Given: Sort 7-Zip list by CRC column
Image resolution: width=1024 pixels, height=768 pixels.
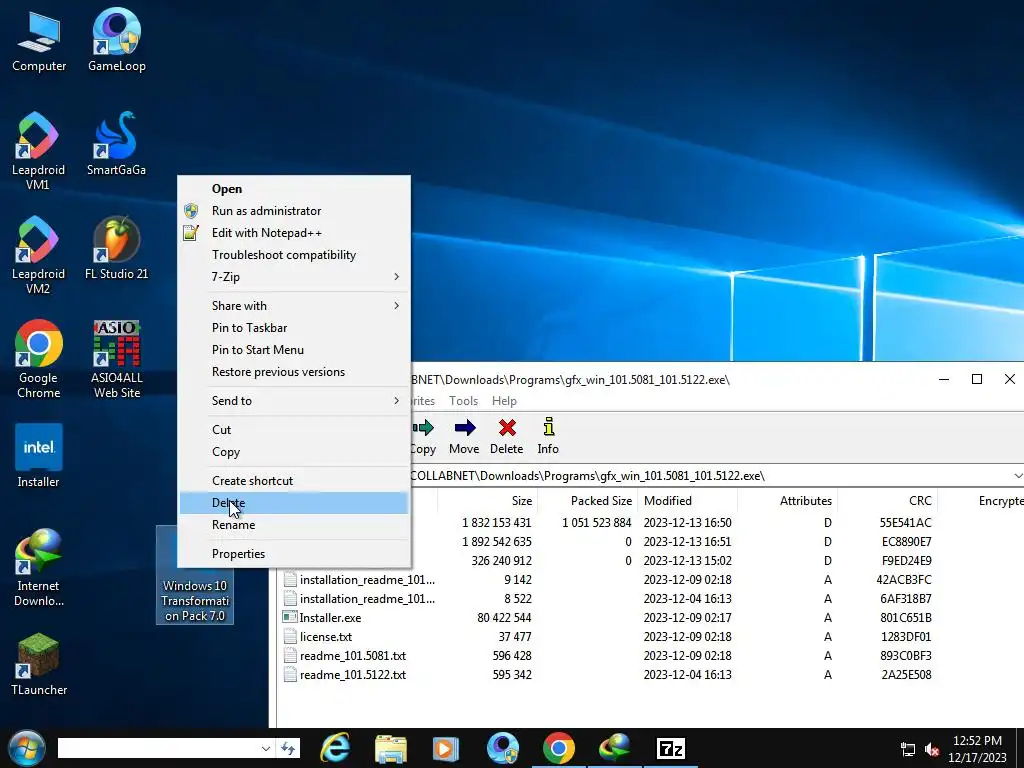Looking at the screenshot, I should coord(888,501).
